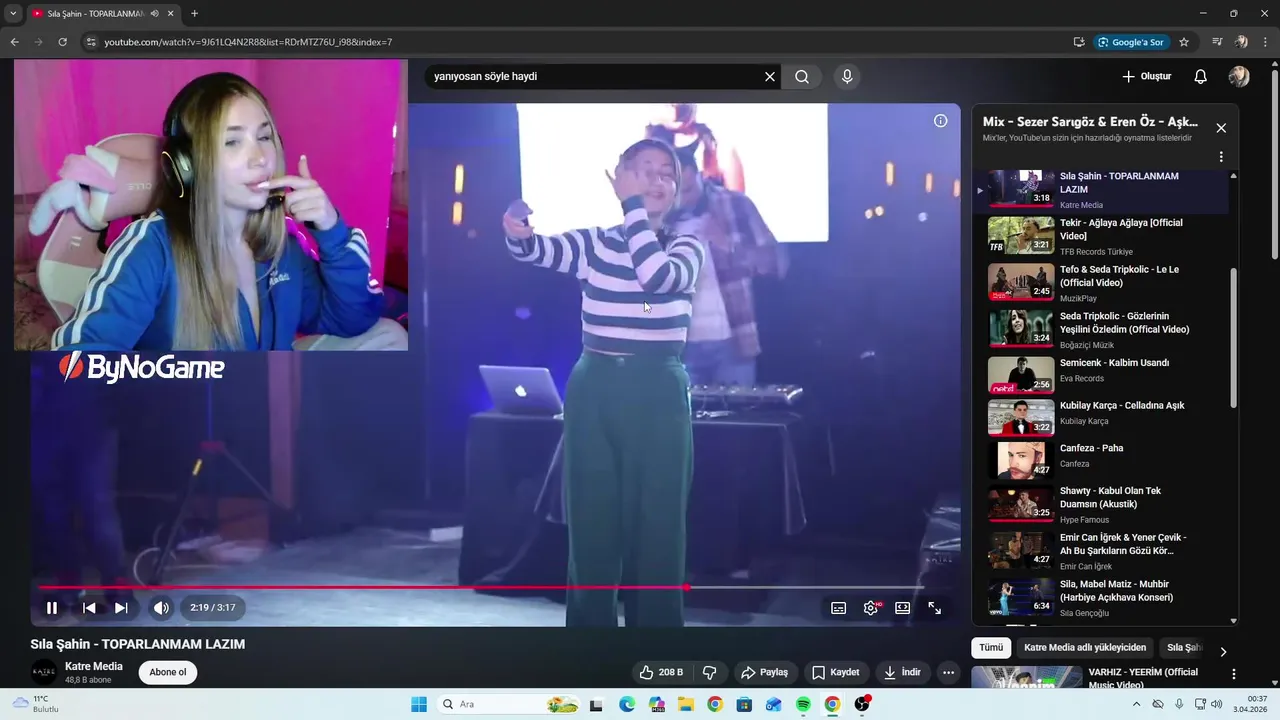Screen dimensions: 1280x720
Task: Show more filter chips with right arrow
Action: (x=1223, y=652)
